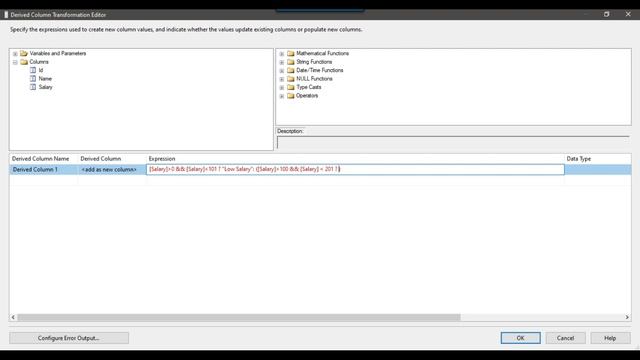The image size is (640, 360).
Task: Select the Salary column icon
Action: (x=33, y=87)
